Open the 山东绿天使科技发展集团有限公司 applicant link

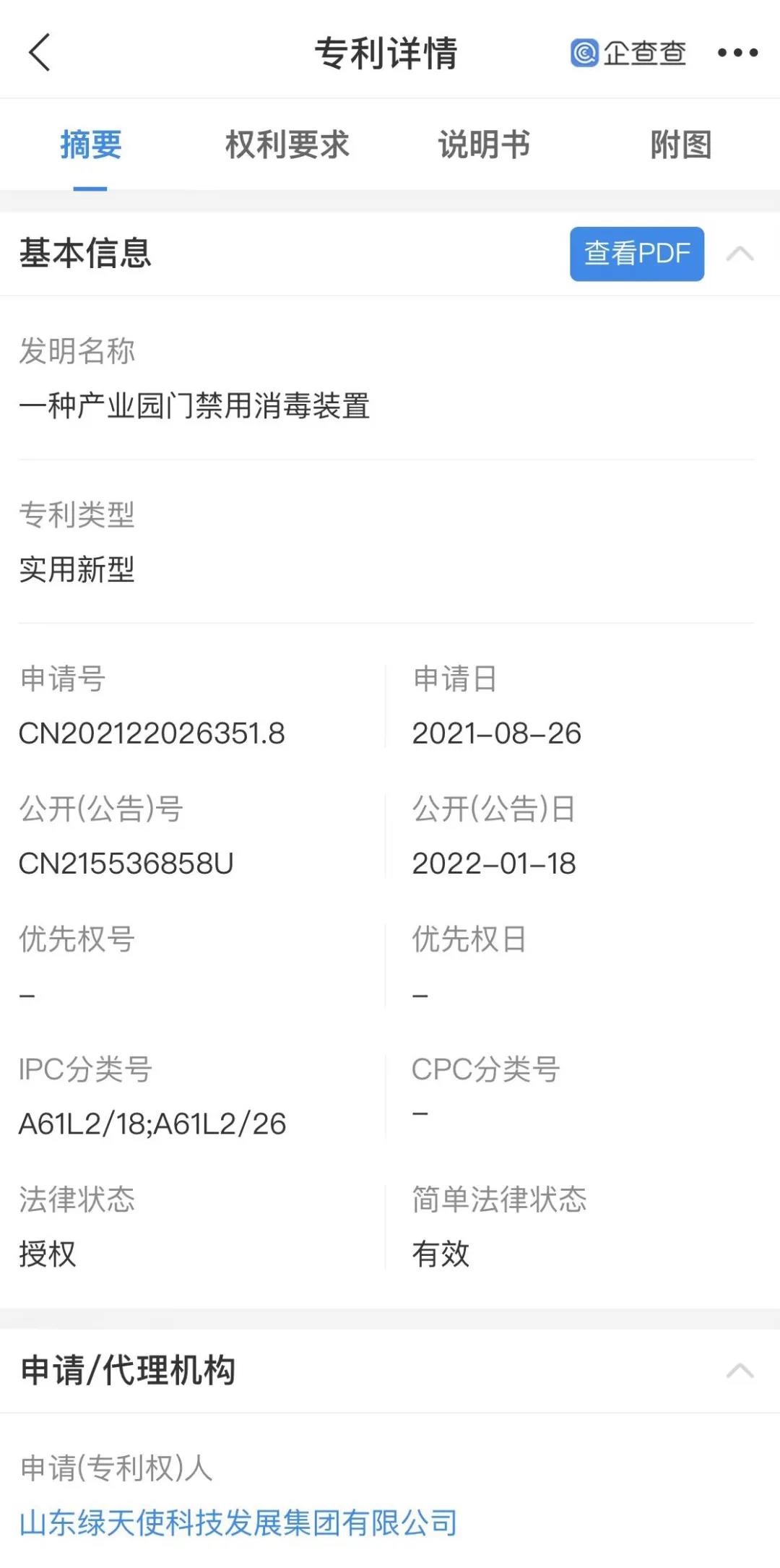pos(238,1522)
